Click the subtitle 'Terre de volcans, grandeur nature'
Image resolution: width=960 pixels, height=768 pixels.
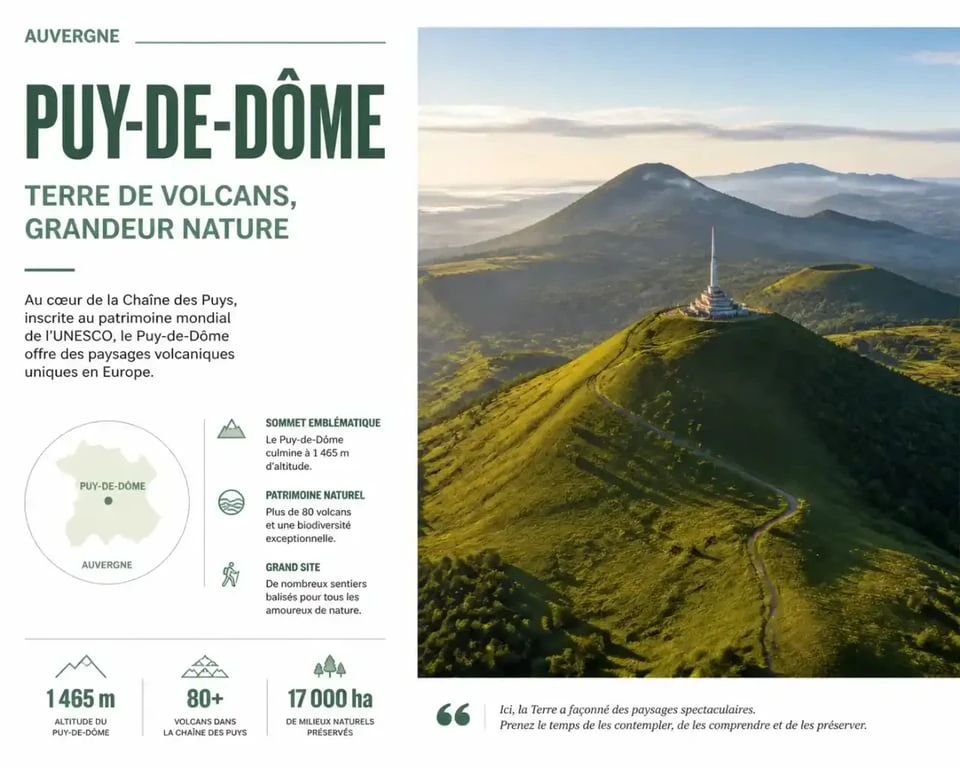(160, 212)
